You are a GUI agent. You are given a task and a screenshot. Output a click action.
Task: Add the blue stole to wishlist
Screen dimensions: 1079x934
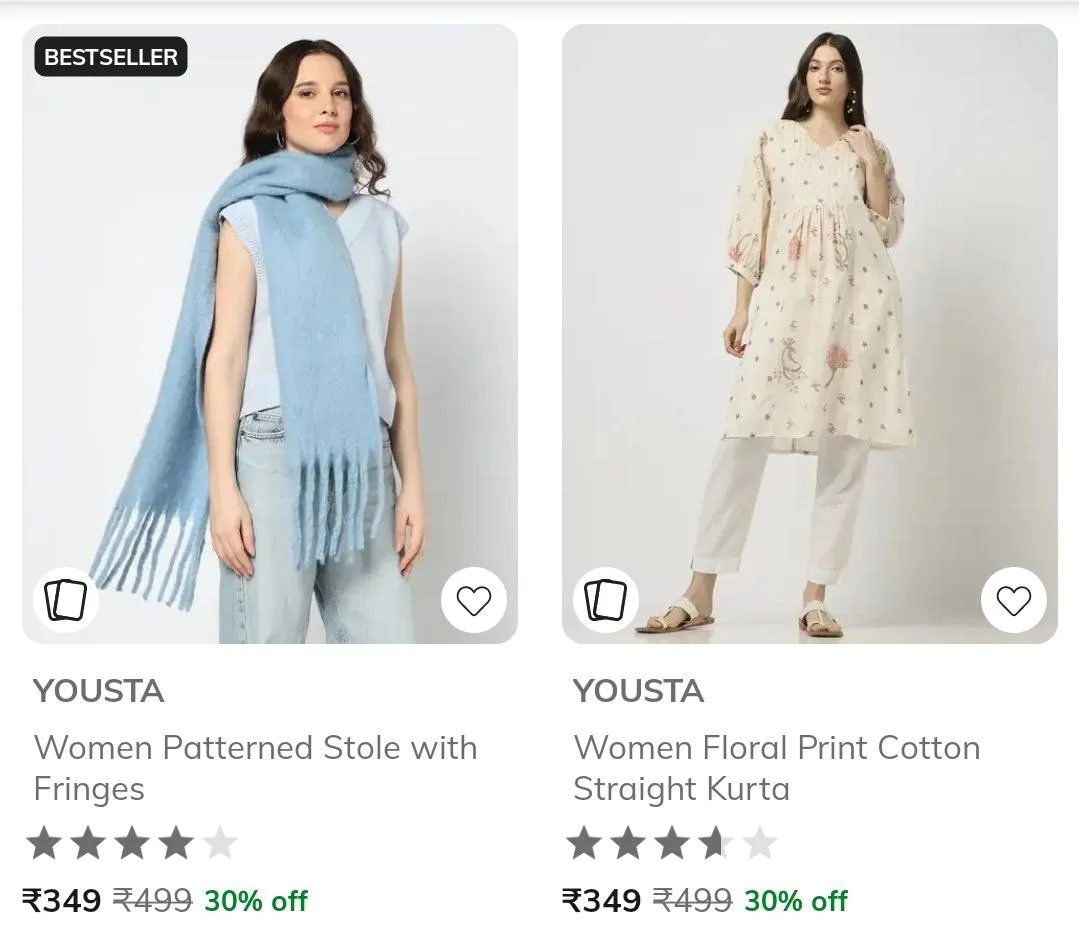473,600
